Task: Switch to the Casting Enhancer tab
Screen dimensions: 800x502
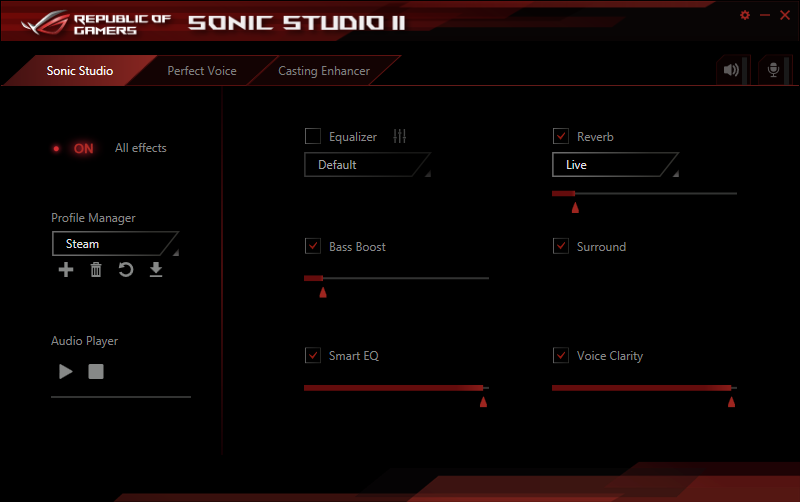Action: pyautogui.click(x=324, y=71)
